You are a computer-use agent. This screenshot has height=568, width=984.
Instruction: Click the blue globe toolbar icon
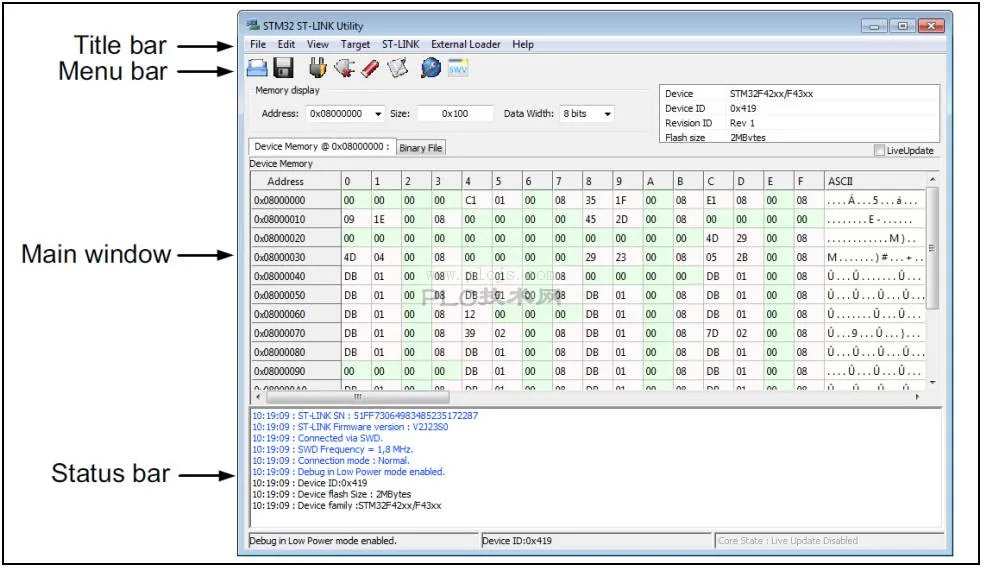[x=430, y=68]
